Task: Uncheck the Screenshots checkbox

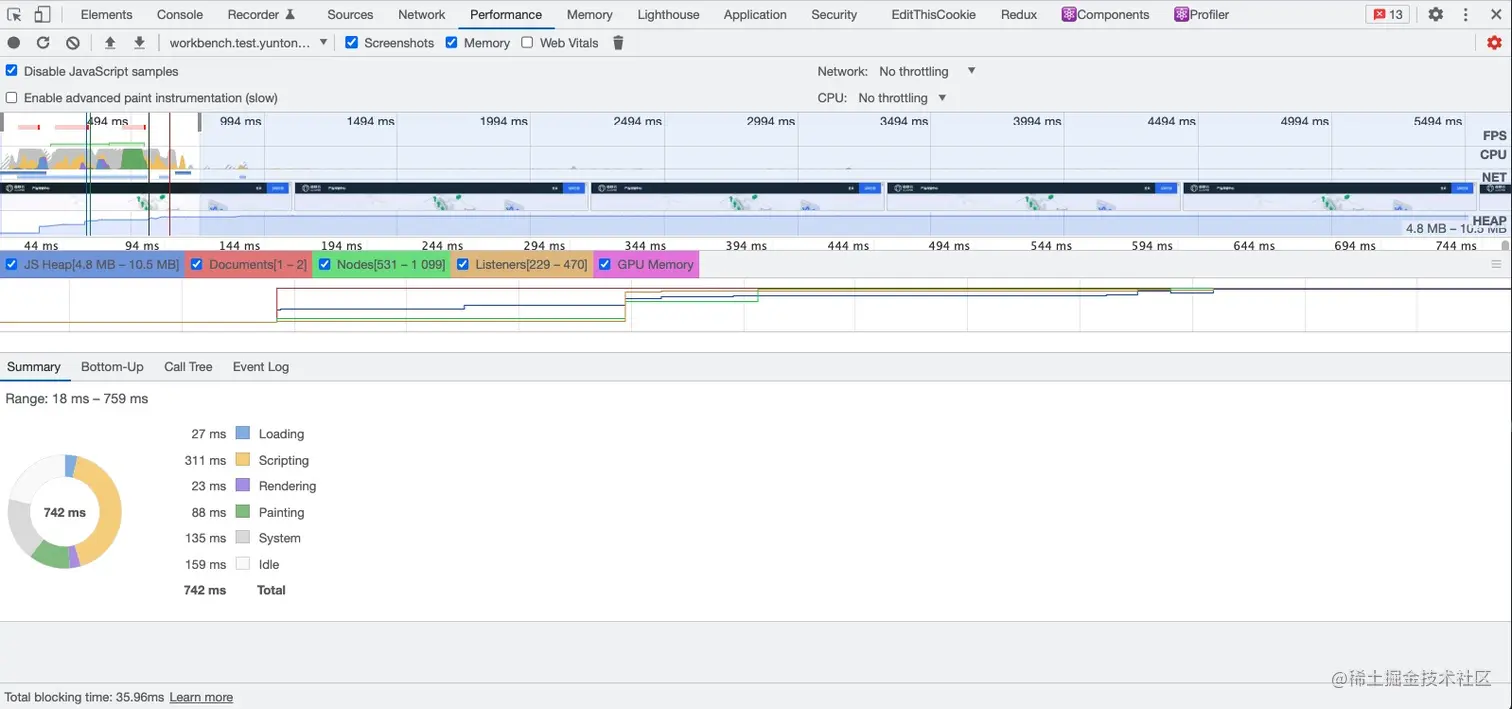Action: coord(352,43)
